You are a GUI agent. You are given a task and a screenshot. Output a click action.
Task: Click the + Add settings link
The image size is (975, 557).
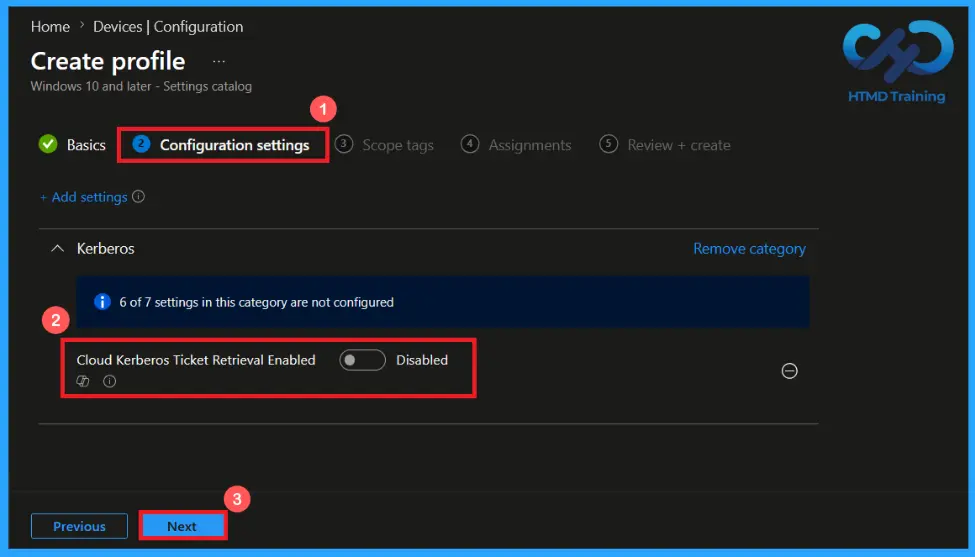click(83, 197)
